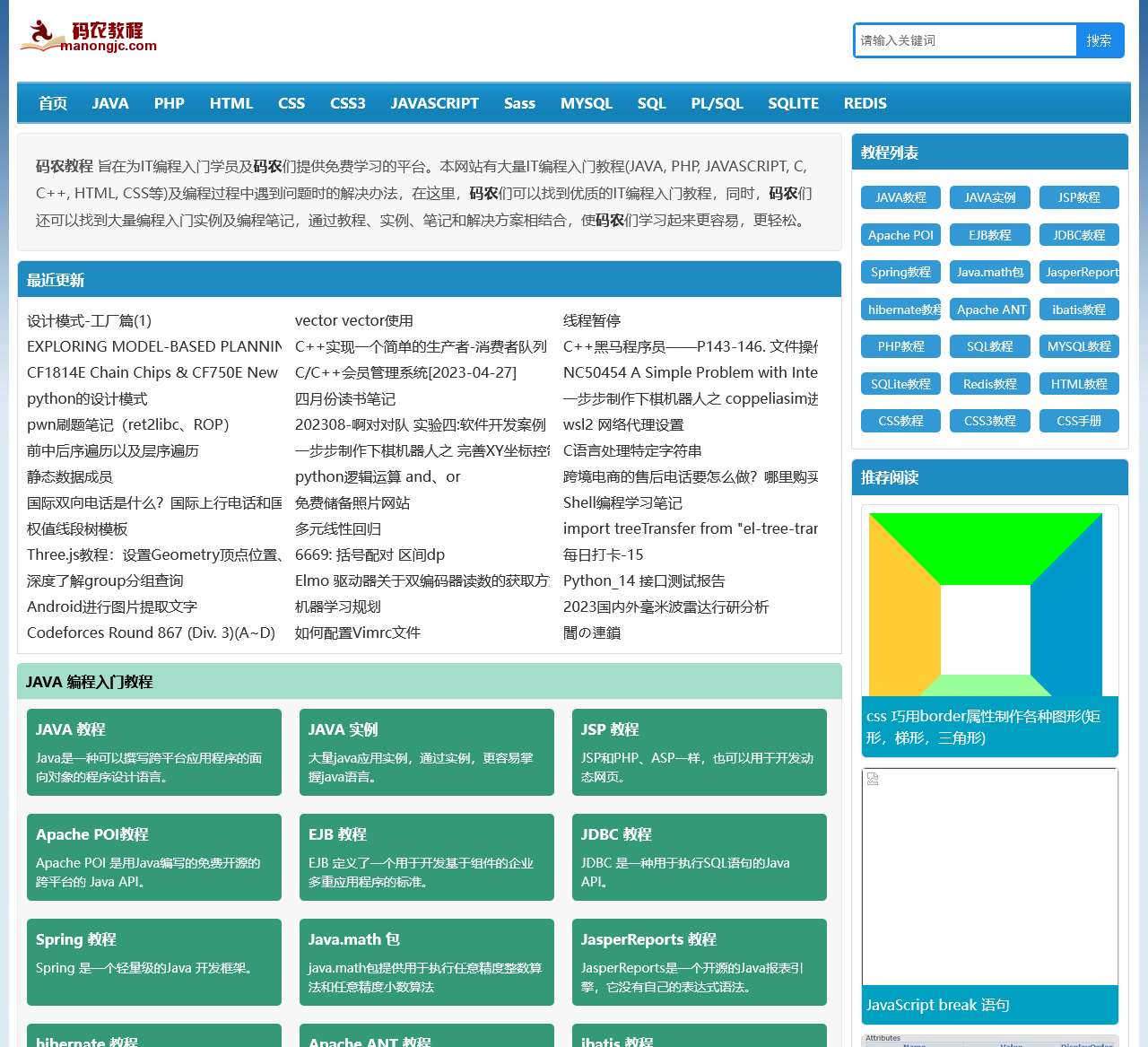Click the HTML教程 tag
This screenshot has height=1047, width=1148.
[x=1079, y=384]
